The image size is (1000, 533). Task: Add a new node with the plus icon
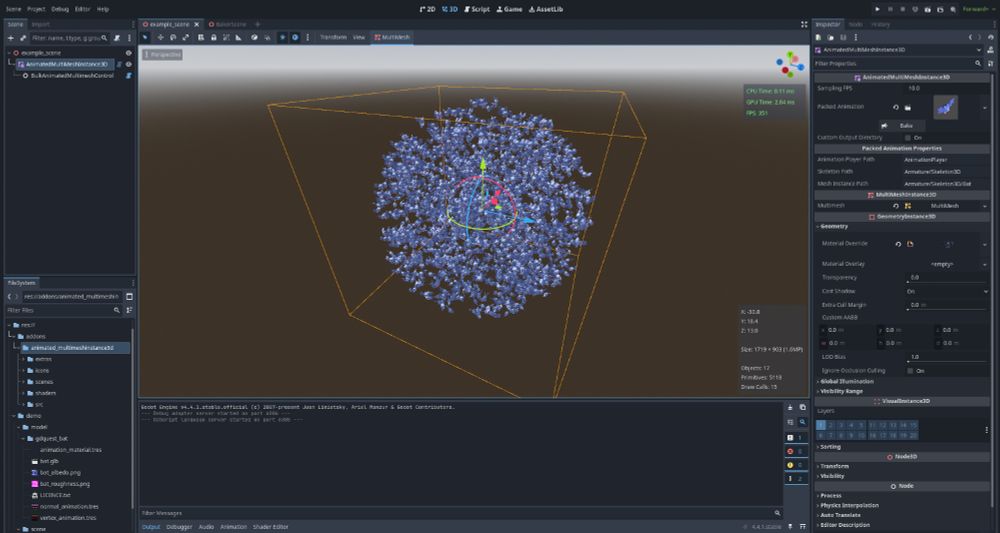[x=10, y=38]
